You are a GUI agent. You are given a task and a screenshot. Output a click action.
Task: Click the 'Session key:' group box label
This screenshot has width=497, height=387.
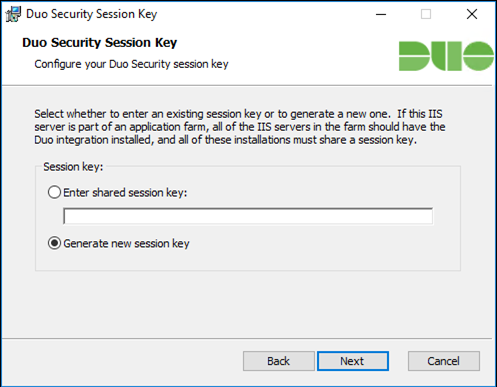coord(73,167)
